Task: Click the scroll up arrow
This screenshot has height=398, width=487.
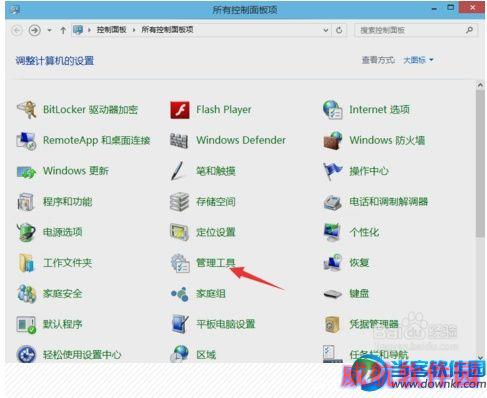Action: 480,85
